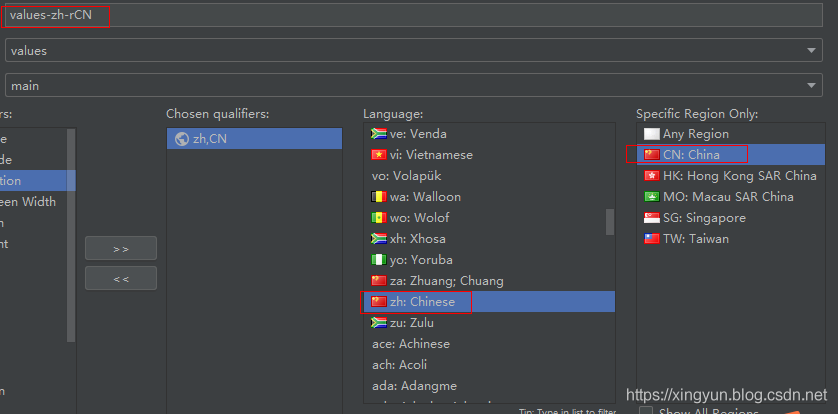This screenshot has height=414, width=838.
Task: Select CN: China region entry
Action: pos(690,155)
